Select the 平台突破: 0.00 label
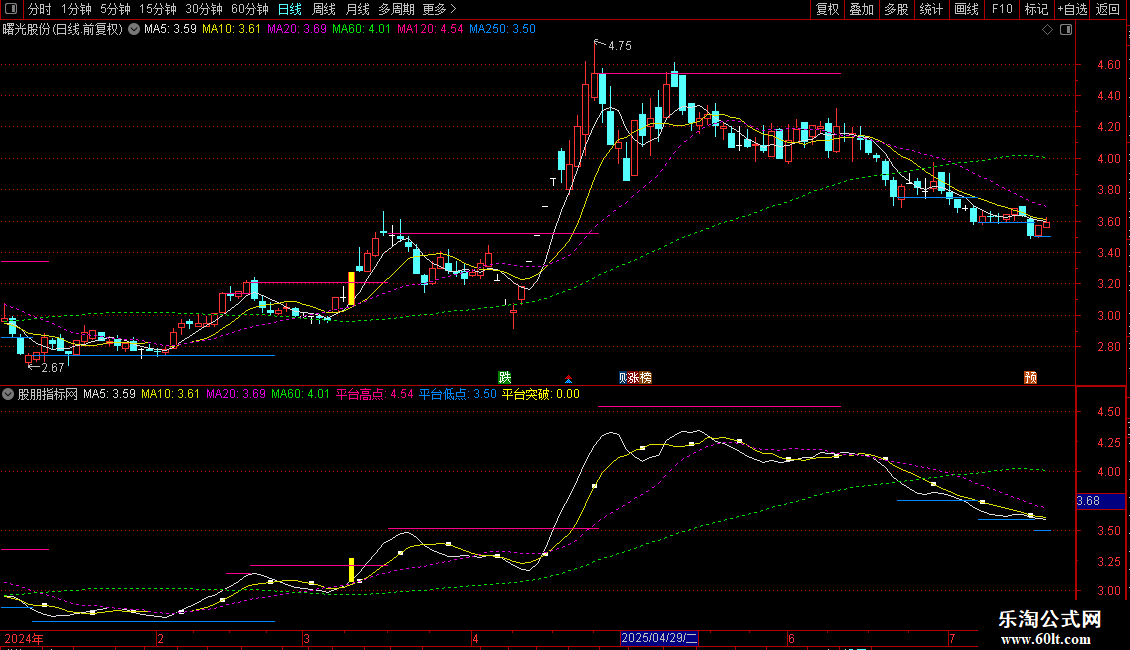The image size is (1130, 650). pos(540,394)
